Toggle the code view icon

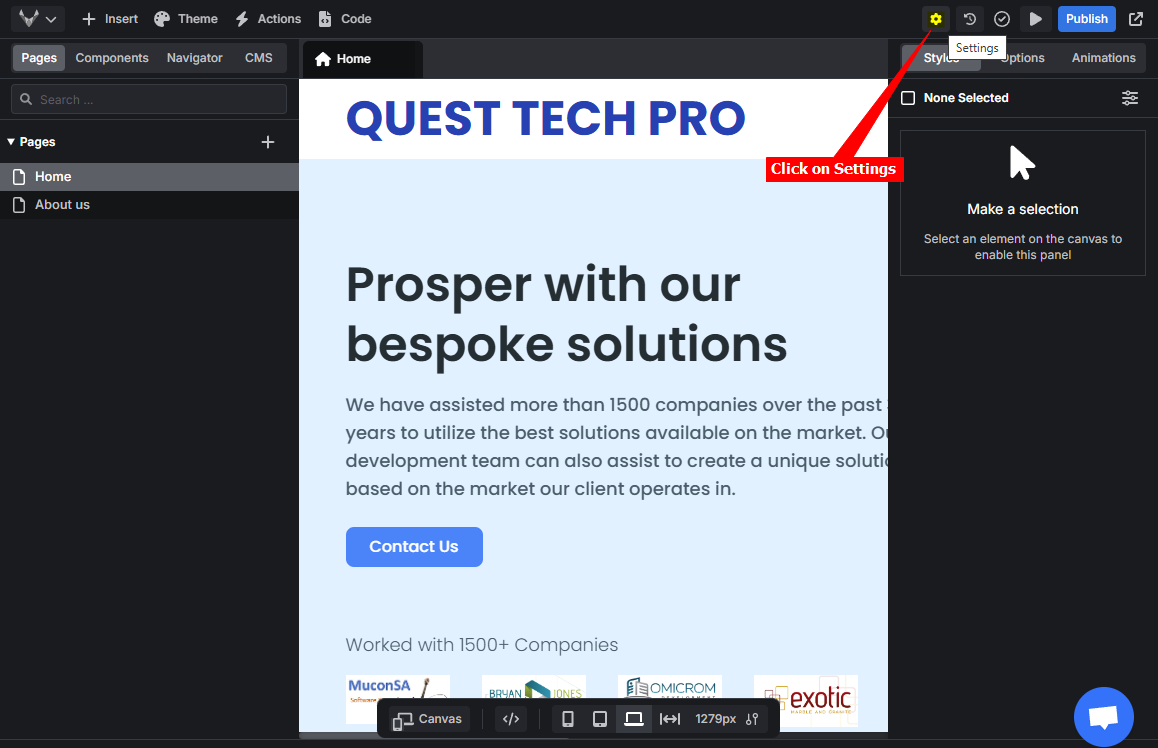(x=511, y=718)
